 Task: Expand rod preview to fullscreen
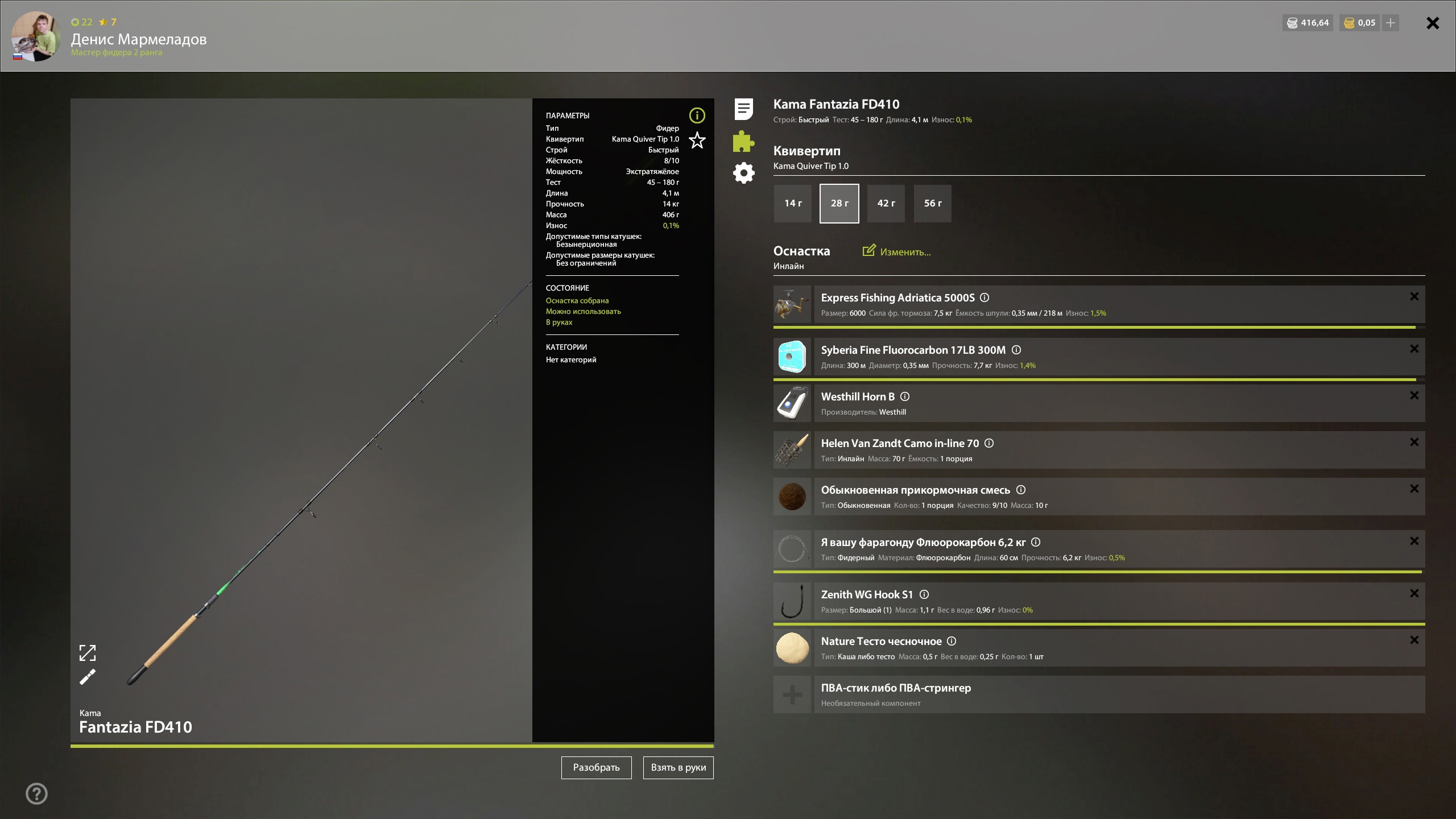pos(88,653)
